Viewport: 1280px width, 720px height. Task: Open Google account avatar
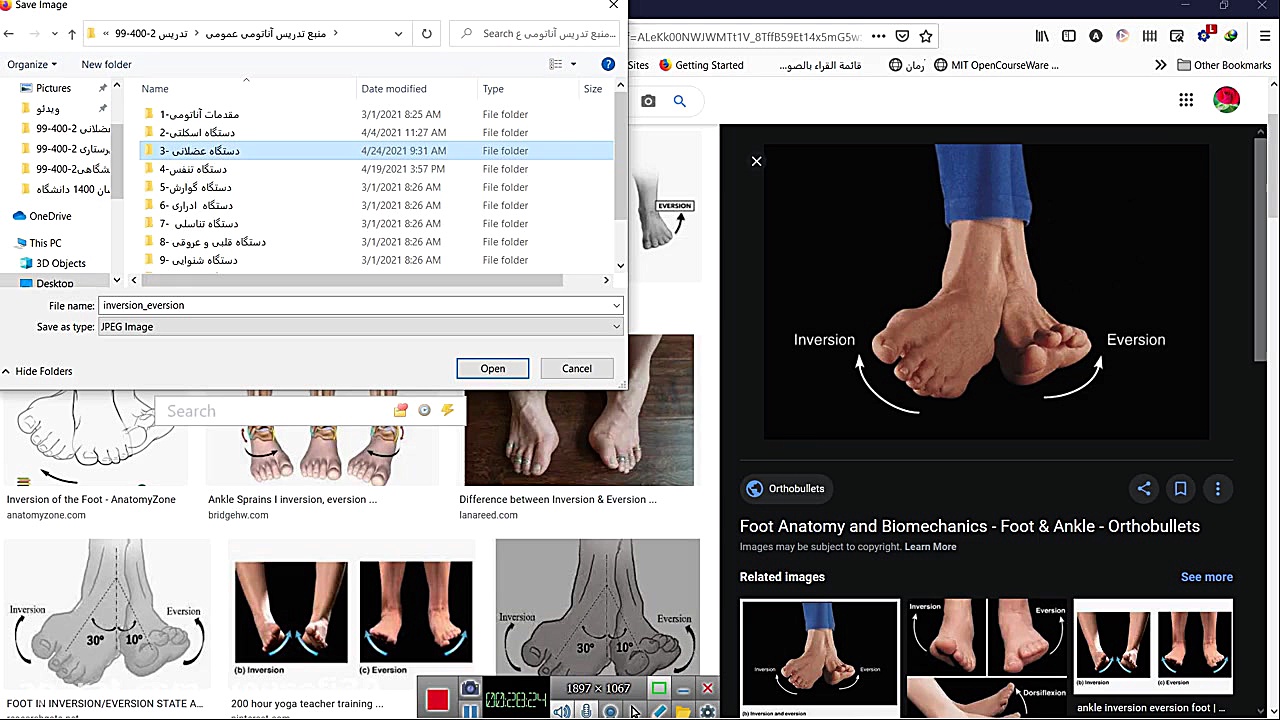1227,100
